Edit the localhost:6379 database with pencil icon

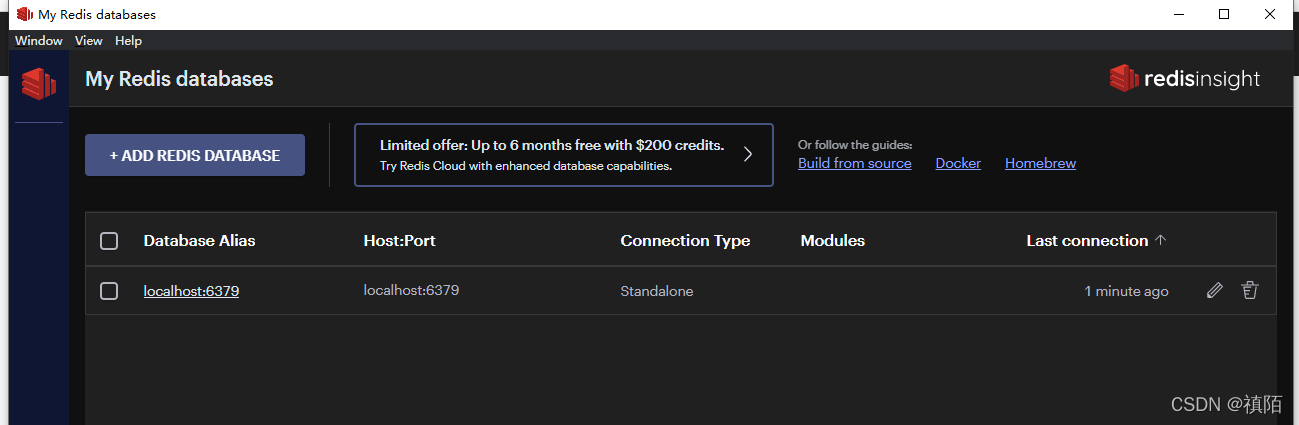coord(1215,291)
